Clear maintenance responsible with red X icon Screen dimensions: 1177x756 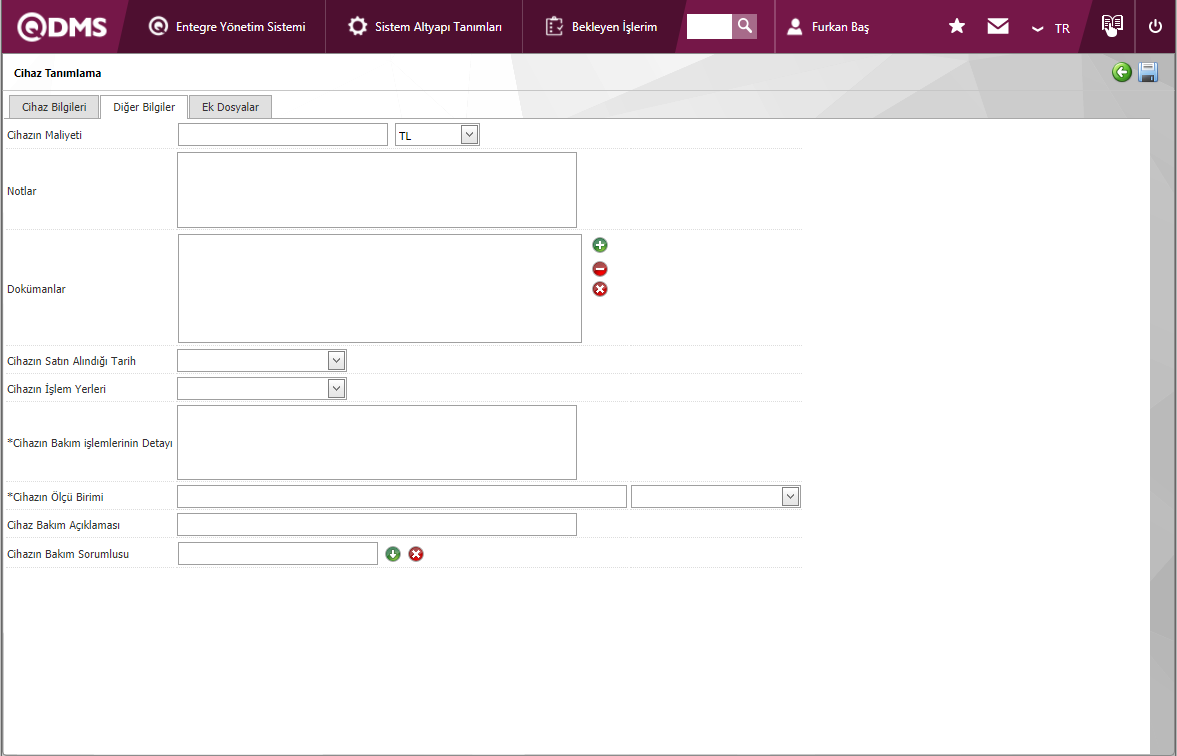pyautogui.click(x=416, y=554)
